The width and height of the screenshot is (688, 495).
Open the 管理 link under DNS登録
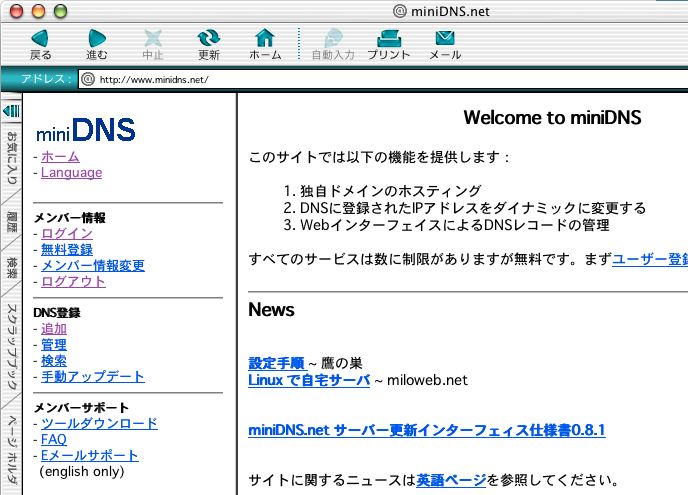click(54, 344)
